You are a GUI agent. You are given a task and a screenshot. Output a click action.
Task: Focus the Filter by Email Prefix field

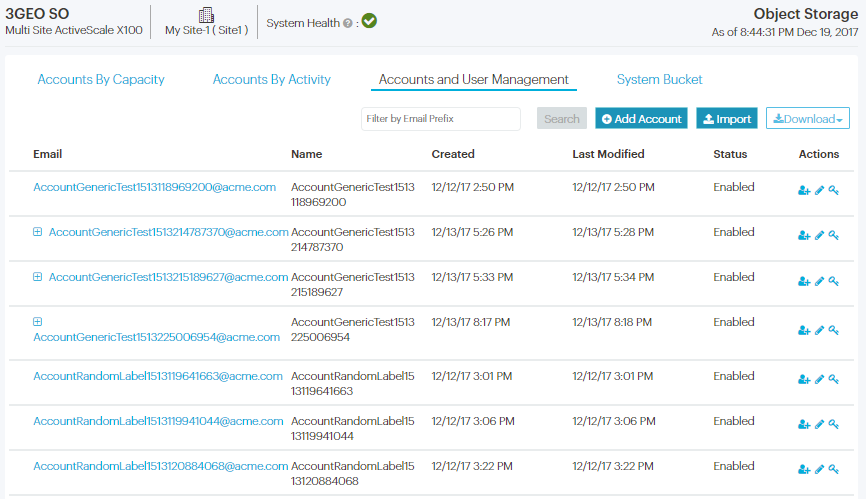pos(441,119)
